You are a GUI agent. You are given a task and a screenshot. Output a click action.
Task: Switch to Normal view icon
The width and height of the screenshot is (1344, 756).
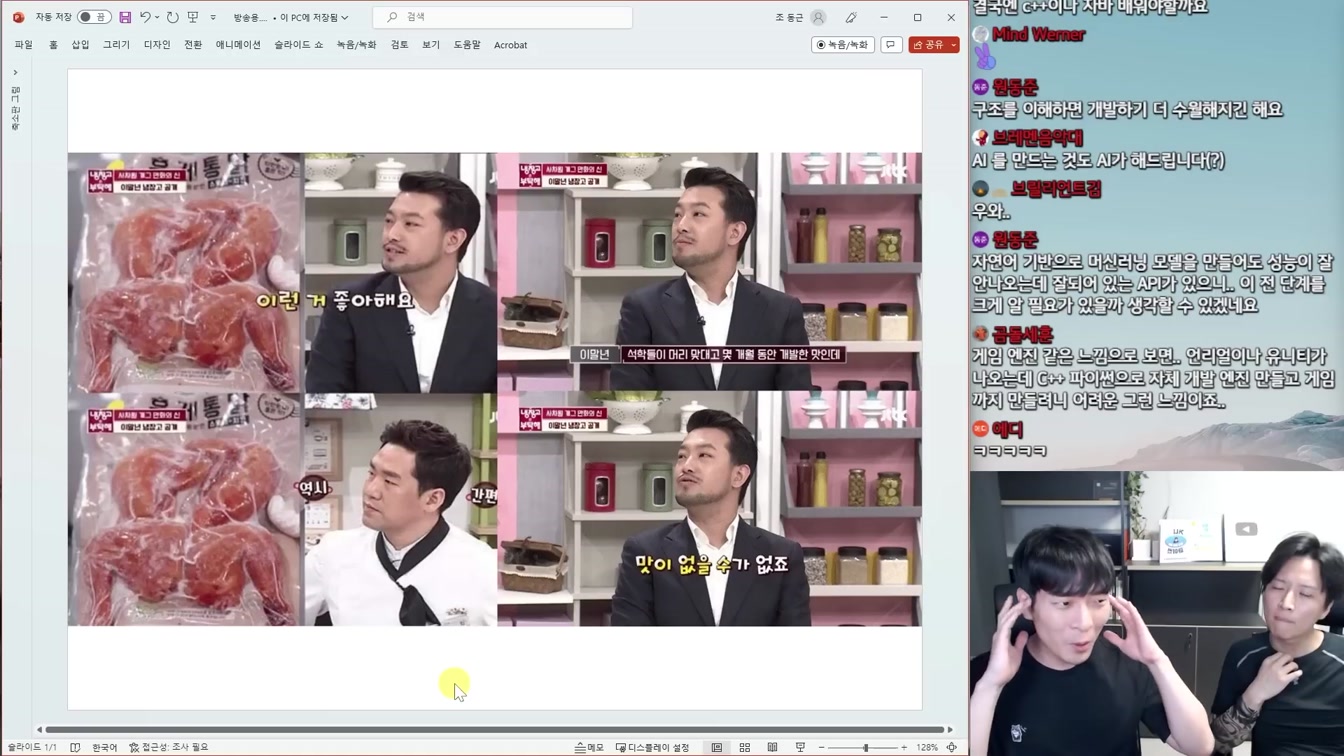tap(717, 747)
